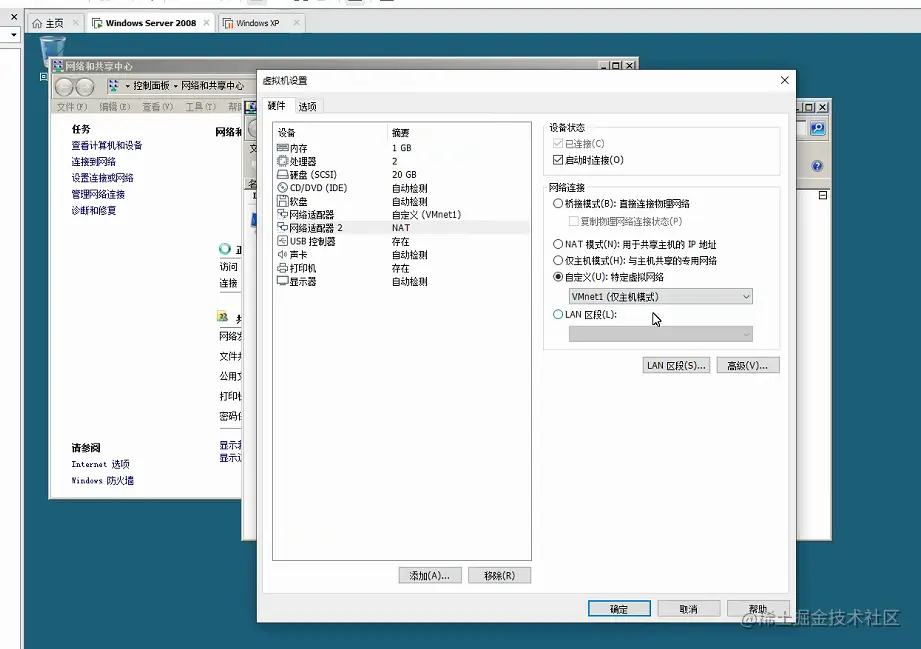
Task: Close the Windows Server 2008 tab
Action: pyautogui.click(x=206, y=23)
